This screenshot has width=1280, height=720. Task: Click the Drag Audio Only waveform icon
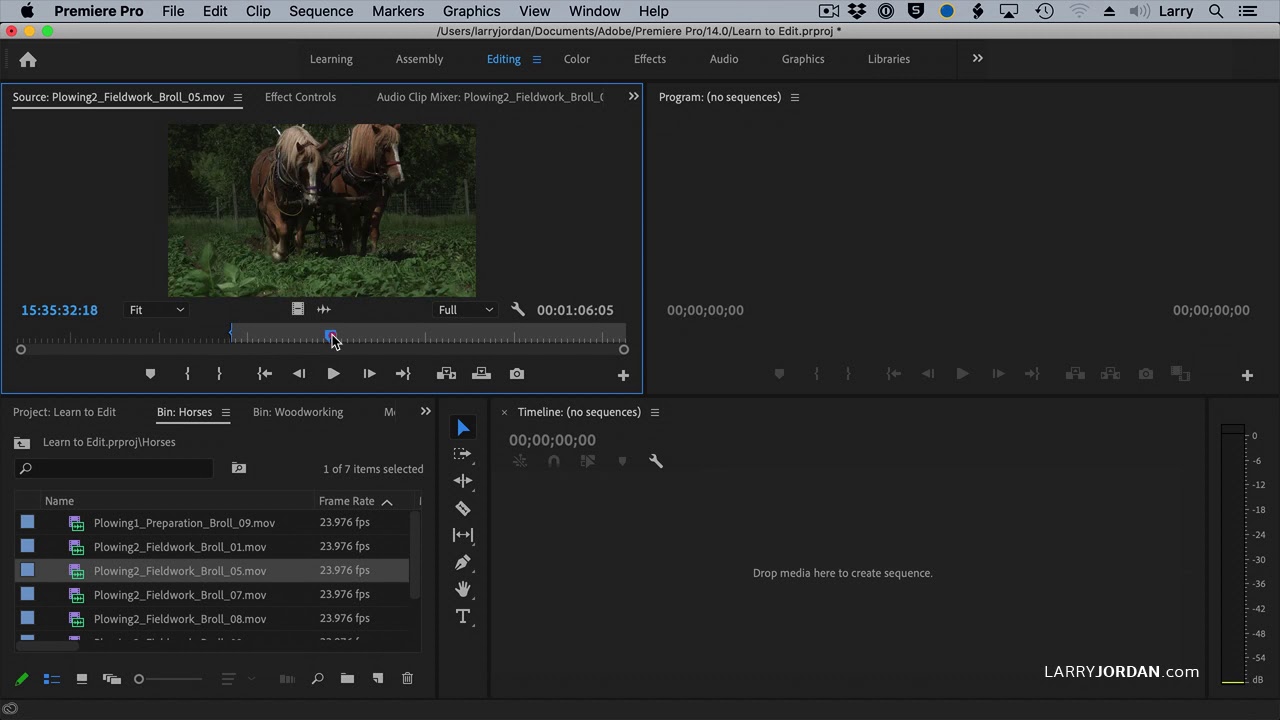[324, 310]
